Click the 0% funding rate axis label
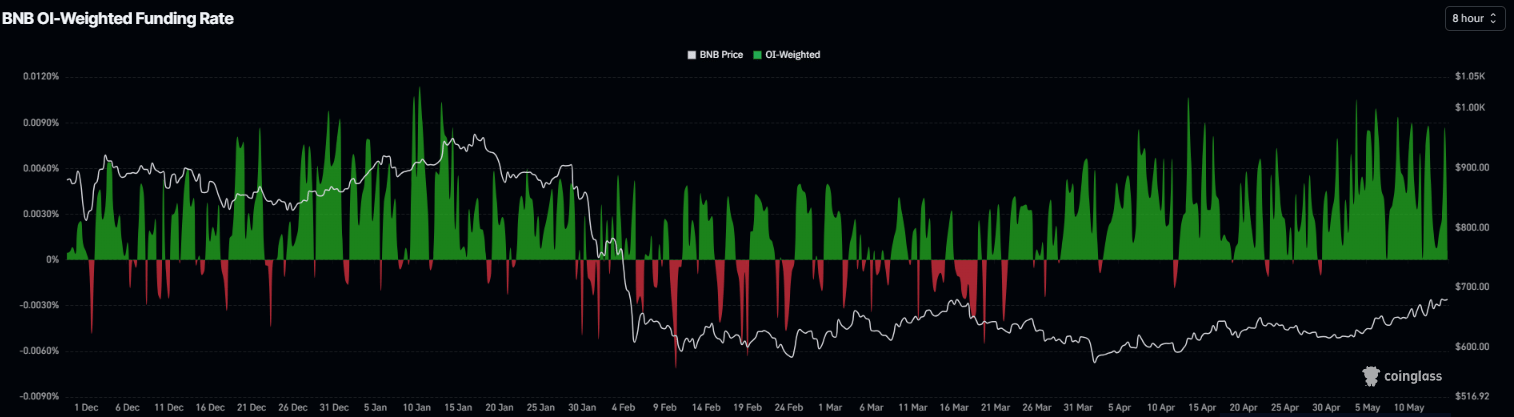 (x=52, y=260)
